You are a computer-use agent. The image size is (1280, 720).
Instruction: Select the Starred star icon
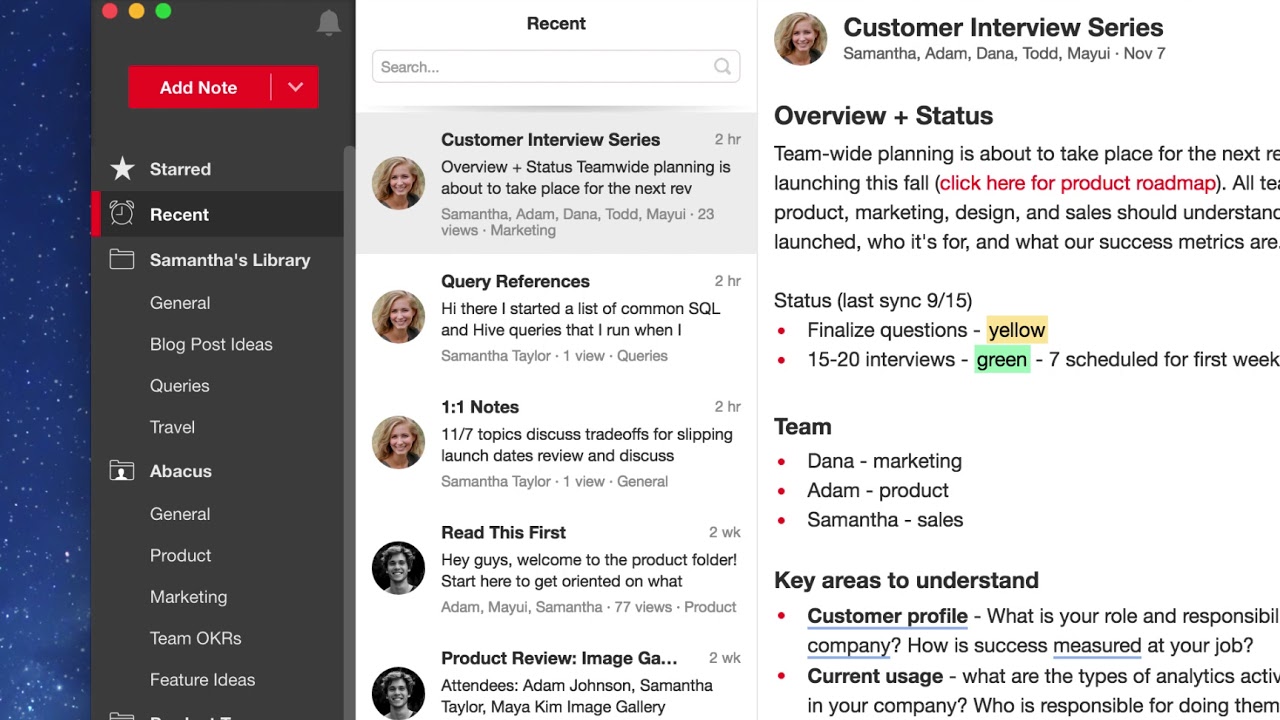click(x=122, y=169)
